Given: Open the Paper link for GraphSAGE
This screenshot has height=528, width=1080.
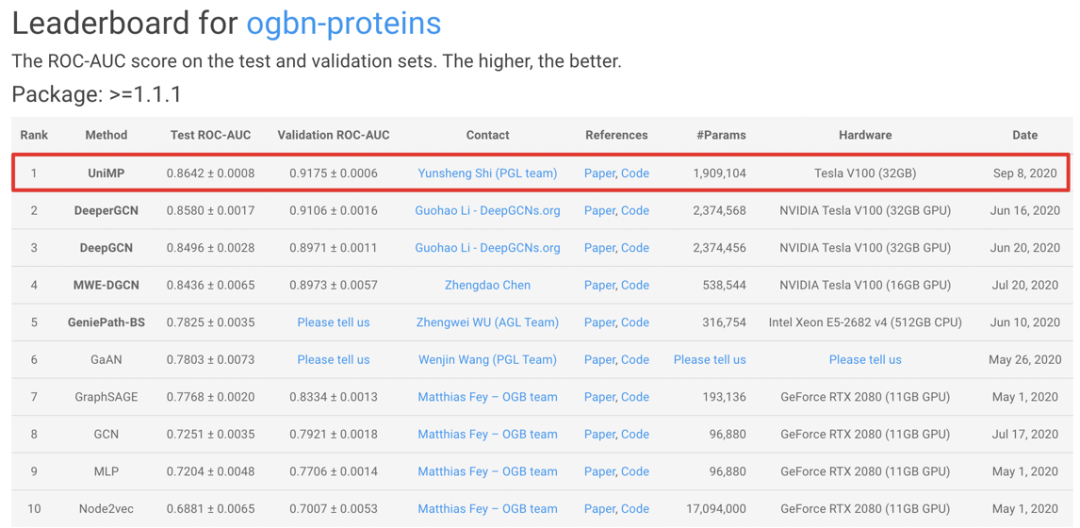Looking at the screenshot, I should click(x=599, y=397).
